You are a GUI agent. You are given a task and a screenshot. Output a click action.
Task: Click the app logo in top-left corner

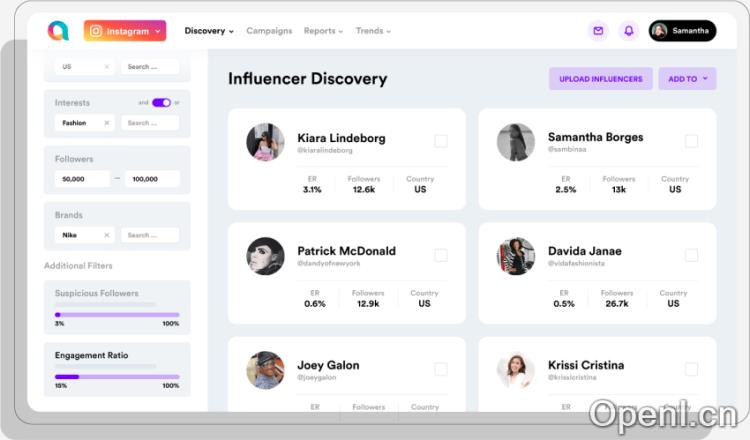click(x=57, y=31)
